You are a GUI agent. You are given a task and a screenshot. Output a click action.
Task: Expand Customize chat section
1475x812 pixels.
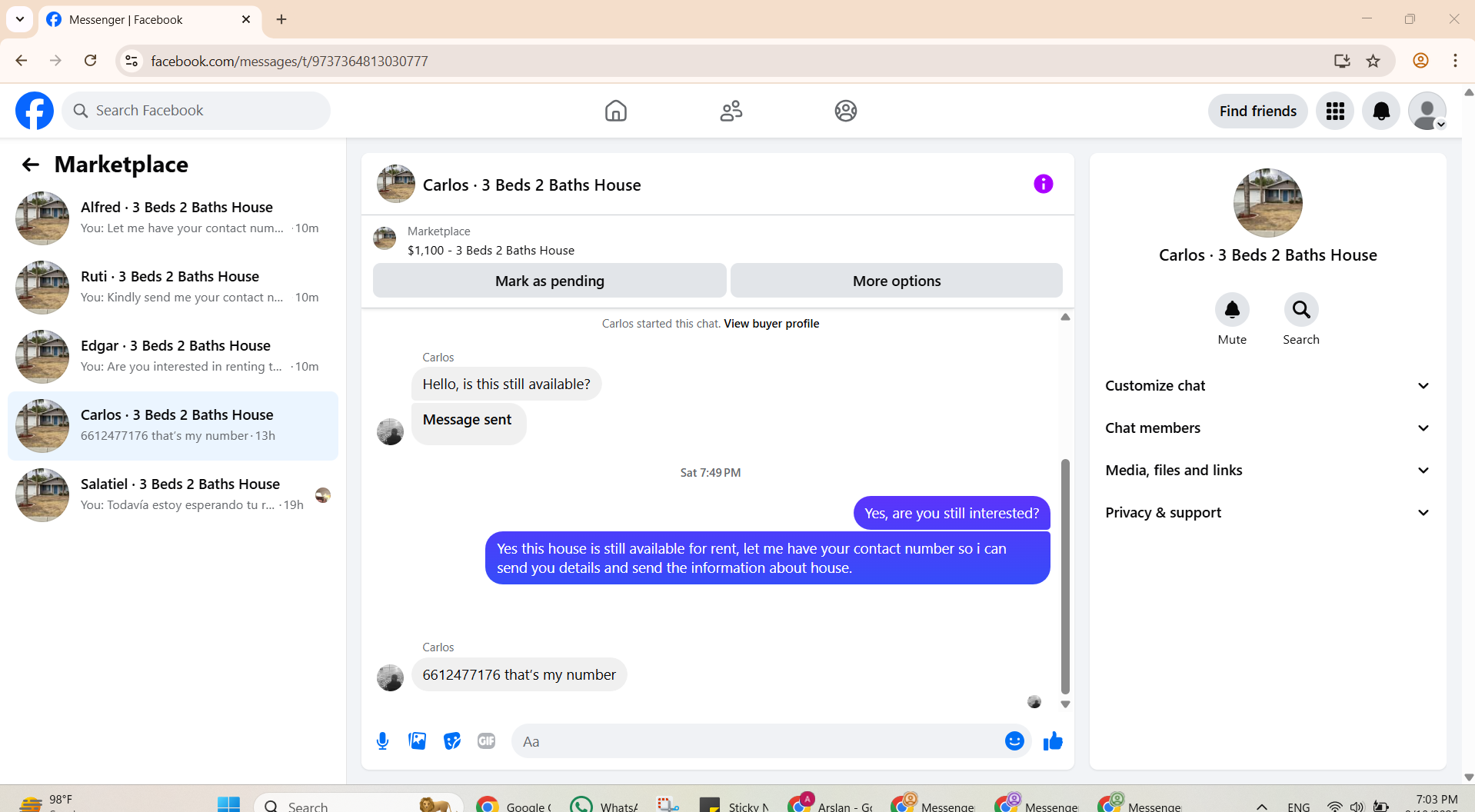pyautogui.click(x=1267, y=386)
